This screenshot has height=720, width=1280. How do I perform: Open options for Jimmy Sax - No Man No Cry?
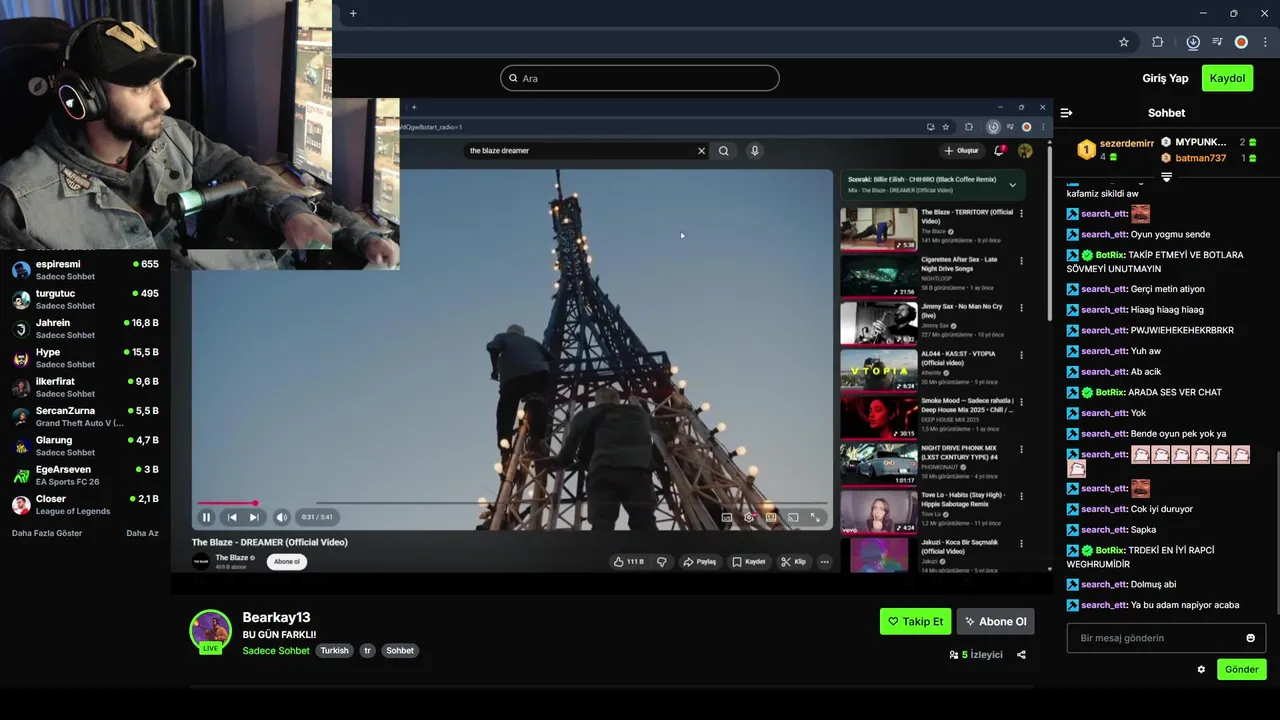pos(1021,308)
